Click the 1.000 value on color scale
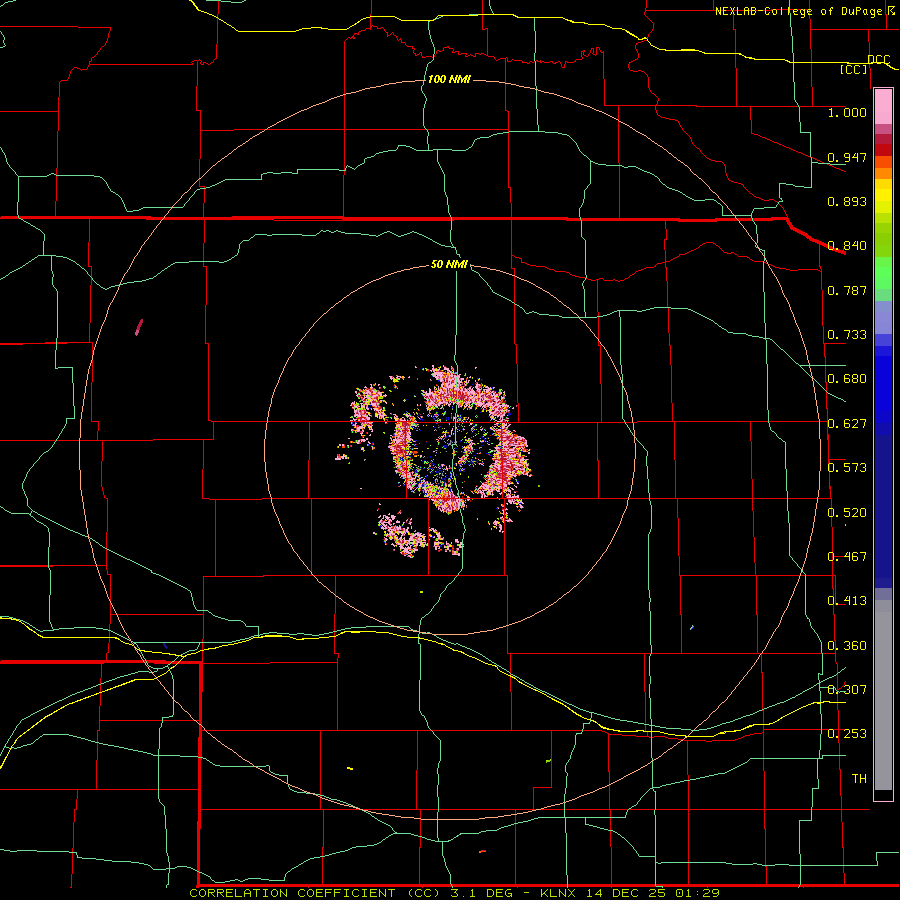The image size is (900, 900). point(847,112)
